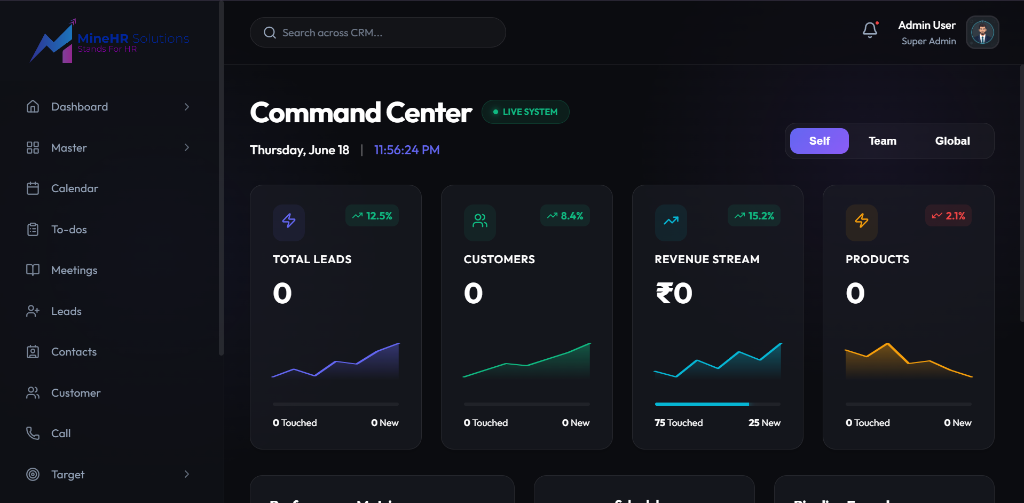
Task: Click the 75 Touched value
Action: point(679,423)
